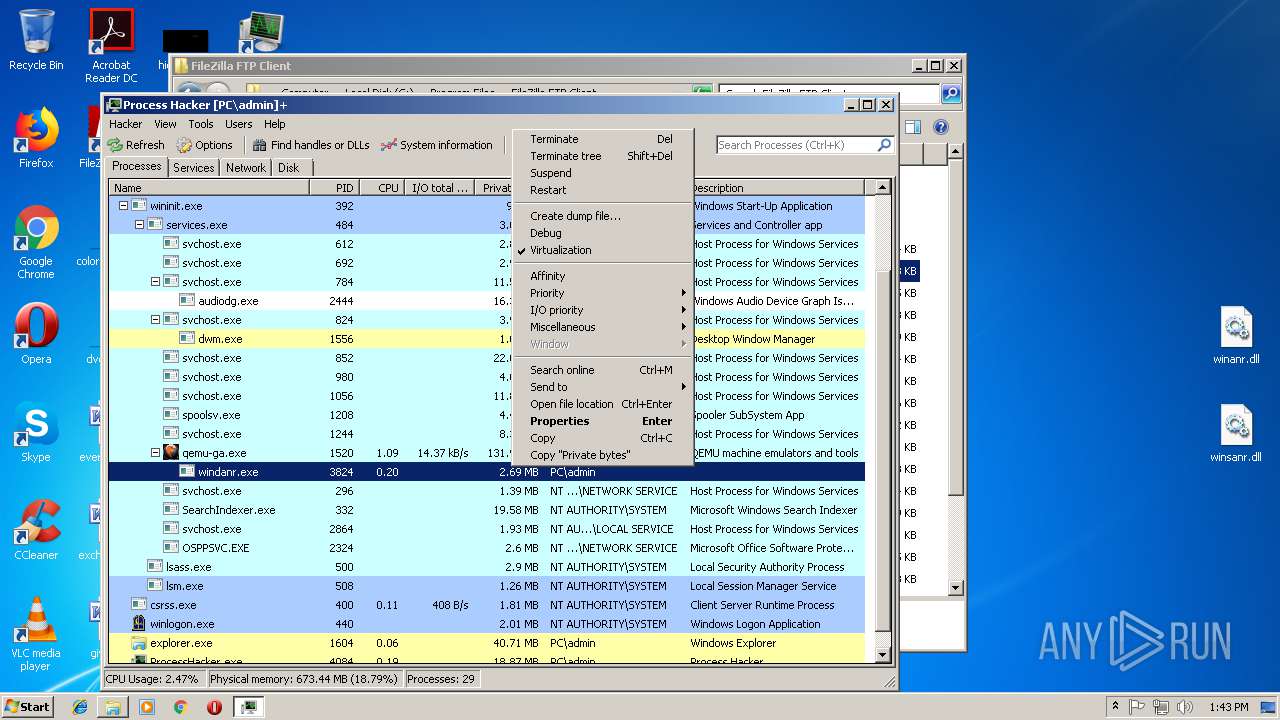This screenshot has height=720, width=1280.
Task: Click Chrome icon in taskbar
Action: click(180, 707)
